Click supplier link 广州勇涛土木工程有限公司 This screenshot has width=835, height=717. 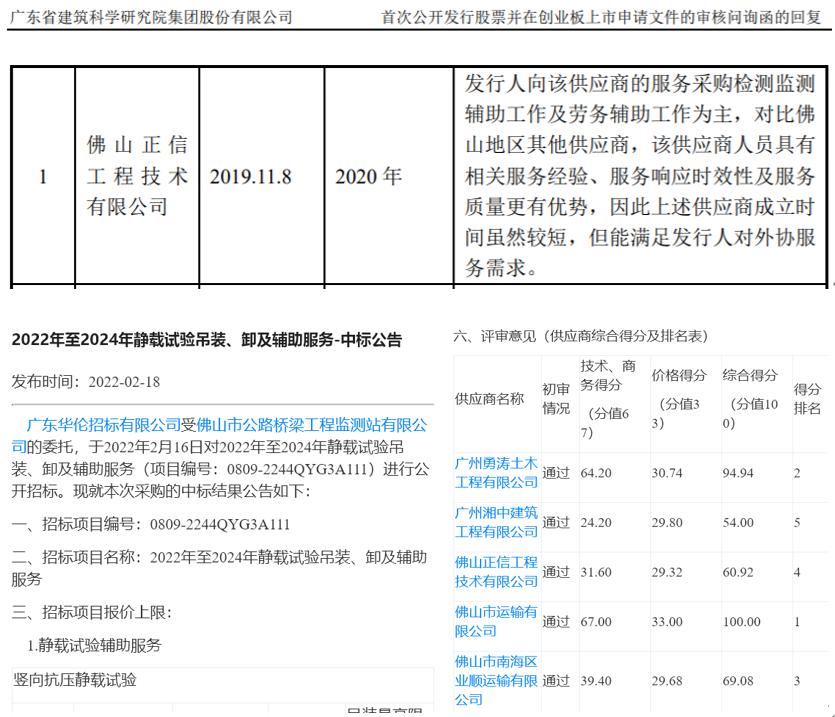point(496,472)
